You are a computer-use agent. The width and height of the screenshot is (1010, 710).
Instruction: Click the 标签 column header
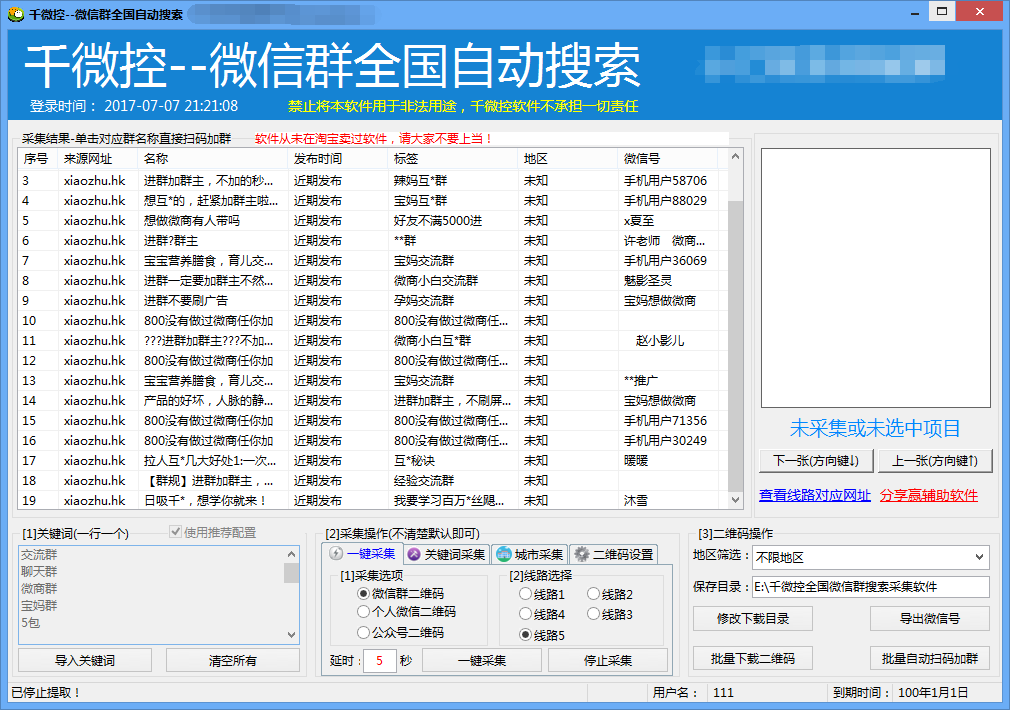tap(453, 158)
